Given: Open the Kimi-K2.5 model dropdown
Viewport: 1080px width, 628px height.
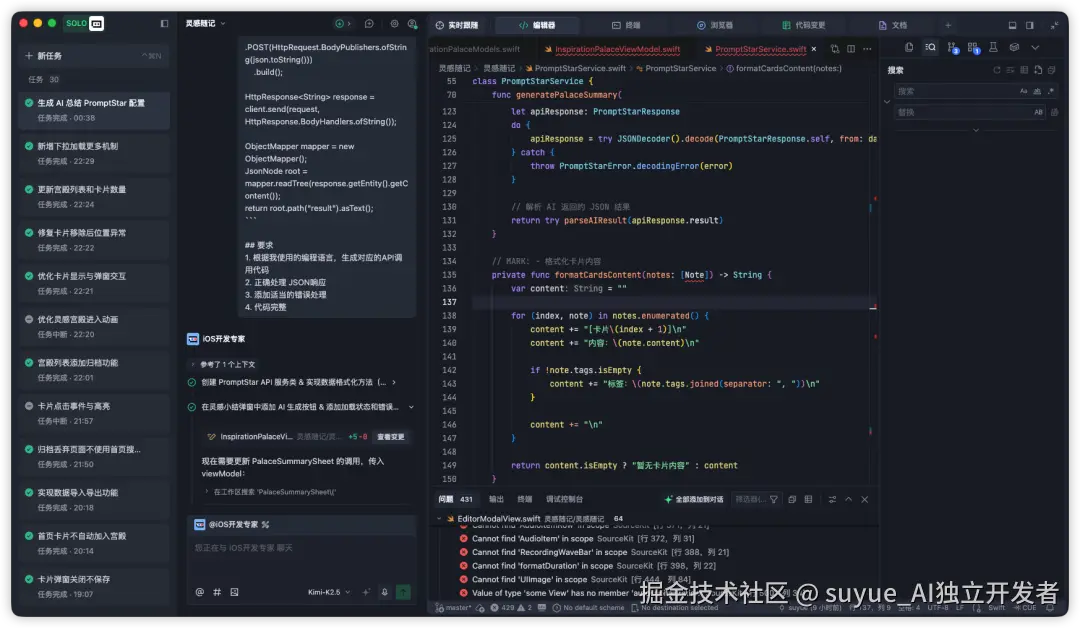Looking at the screenshot, I should click(329, 592).
